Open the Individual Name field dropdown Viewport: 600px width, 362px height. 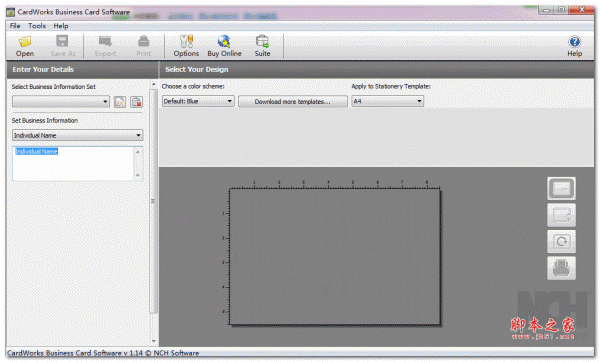tap(78, 135)
